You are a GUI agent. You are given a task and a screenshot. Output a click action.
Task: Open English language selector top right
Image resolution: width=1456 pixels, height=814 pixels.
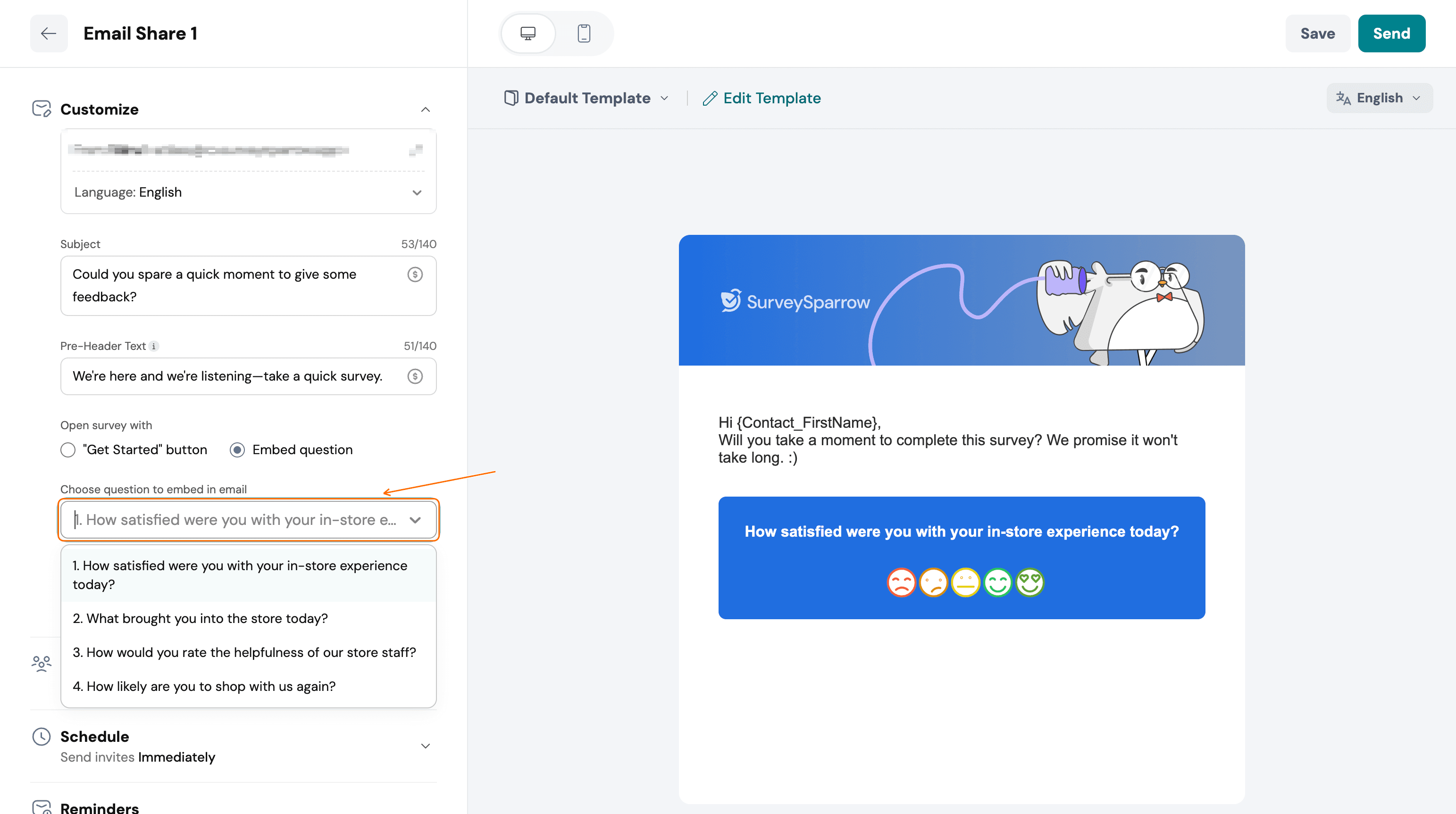click(x=1379, y=98)
